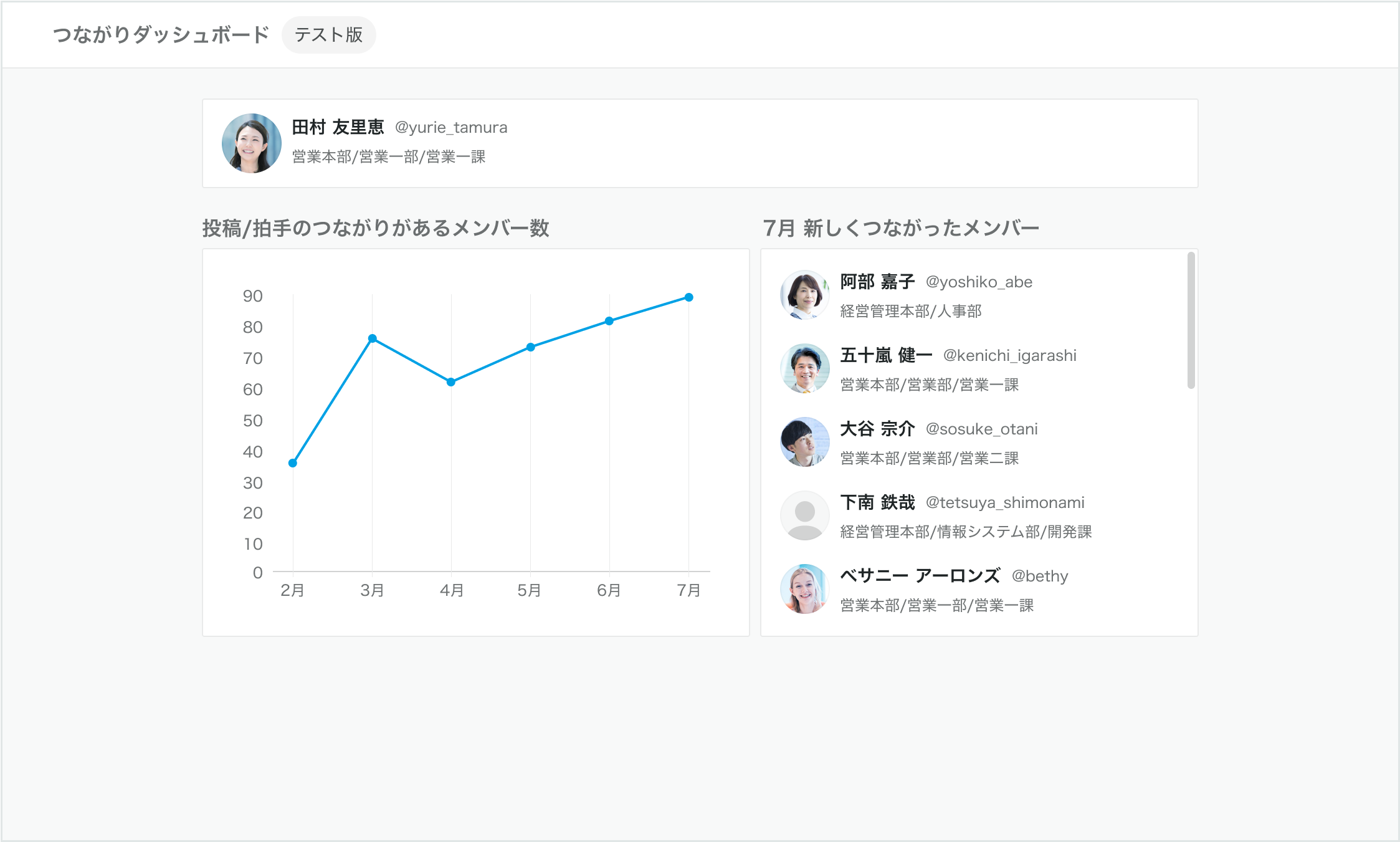Click 営業本部/営業一部/営業一課 under 田村 友里恵
Viewport: 1400px width, 842px height.
[x=389, y=157]
